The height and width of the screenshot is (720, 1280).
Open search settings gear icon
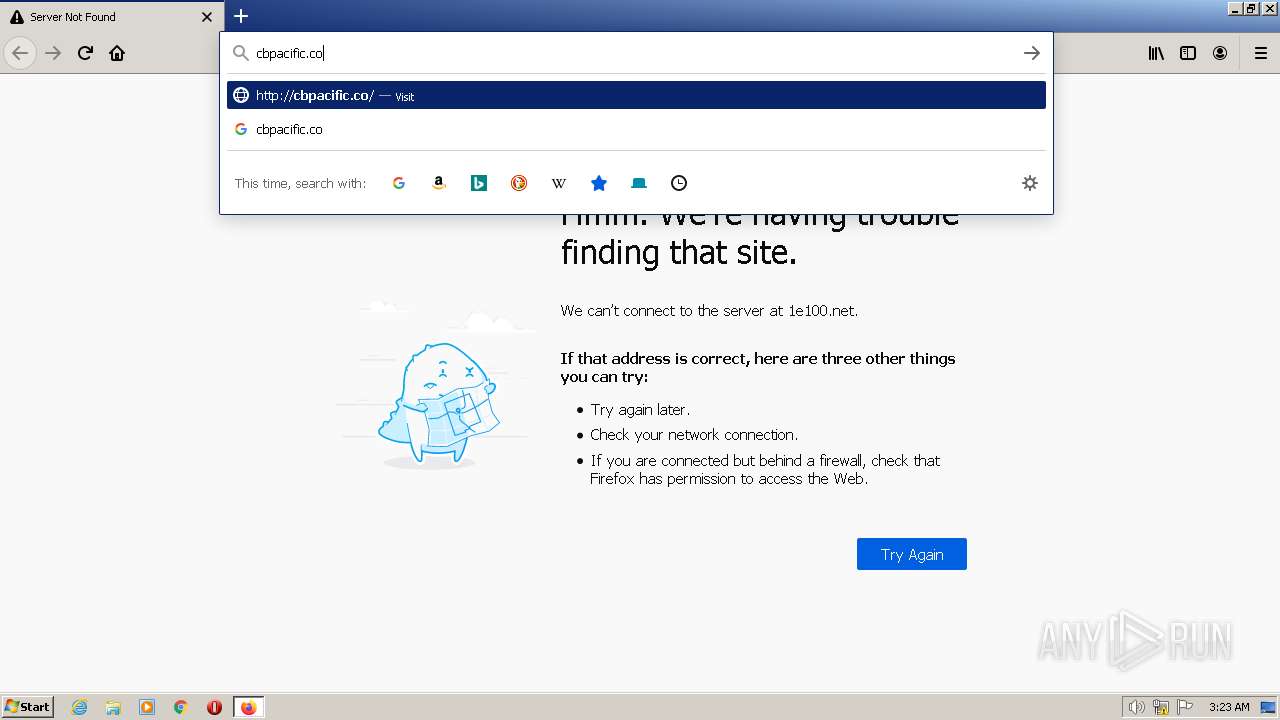pyautogui.click(x=1030, y=183)
